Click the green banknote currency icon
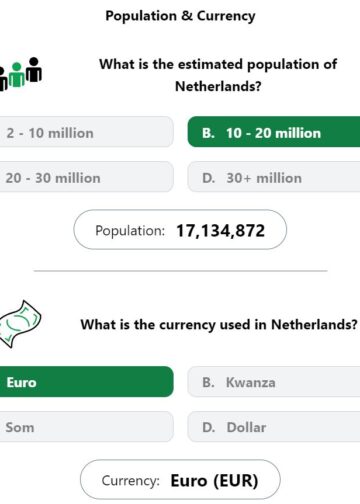 [x=20, y=324]
